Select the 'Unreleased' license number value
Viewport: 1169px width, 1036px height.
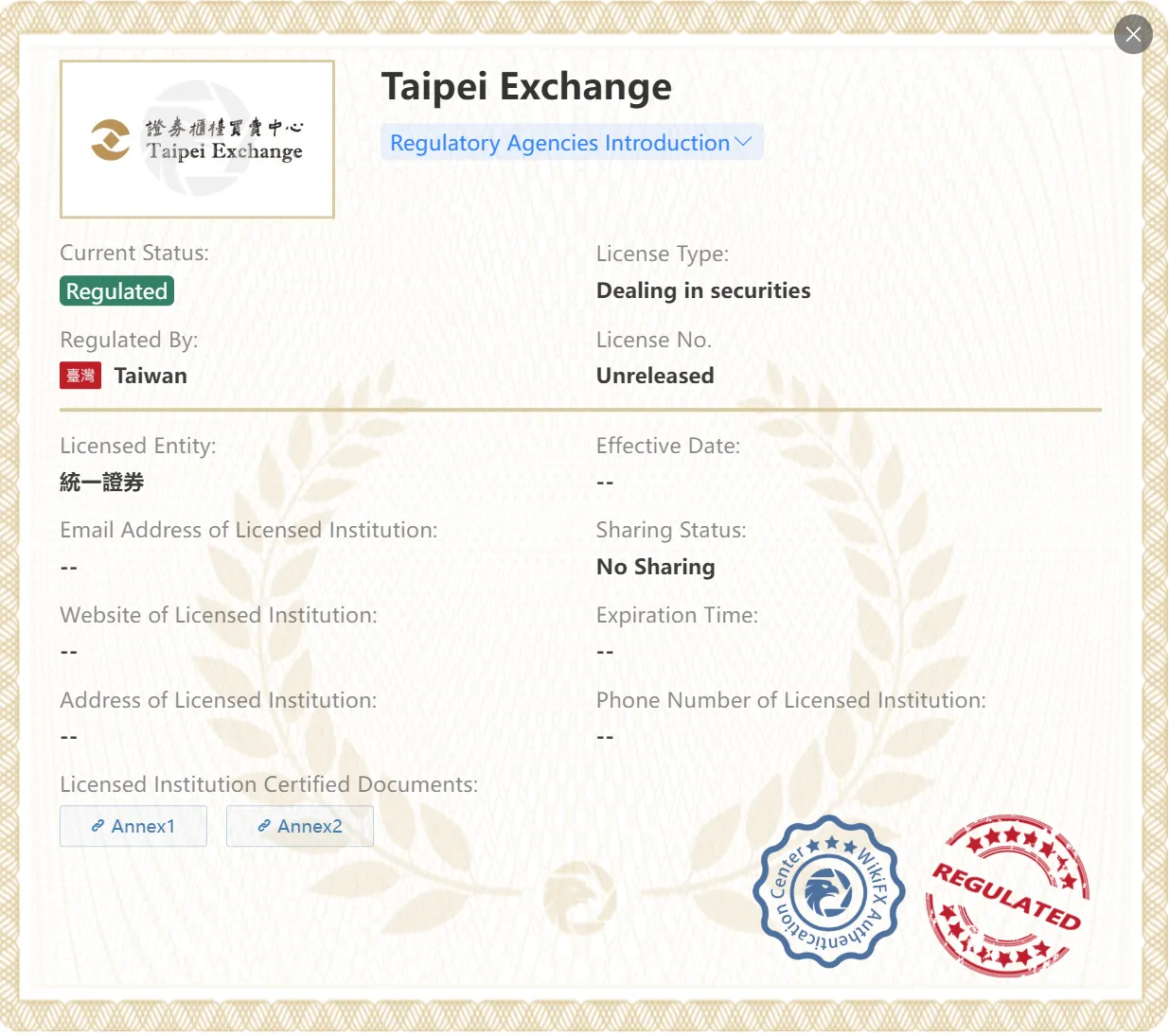coord(655,376)
